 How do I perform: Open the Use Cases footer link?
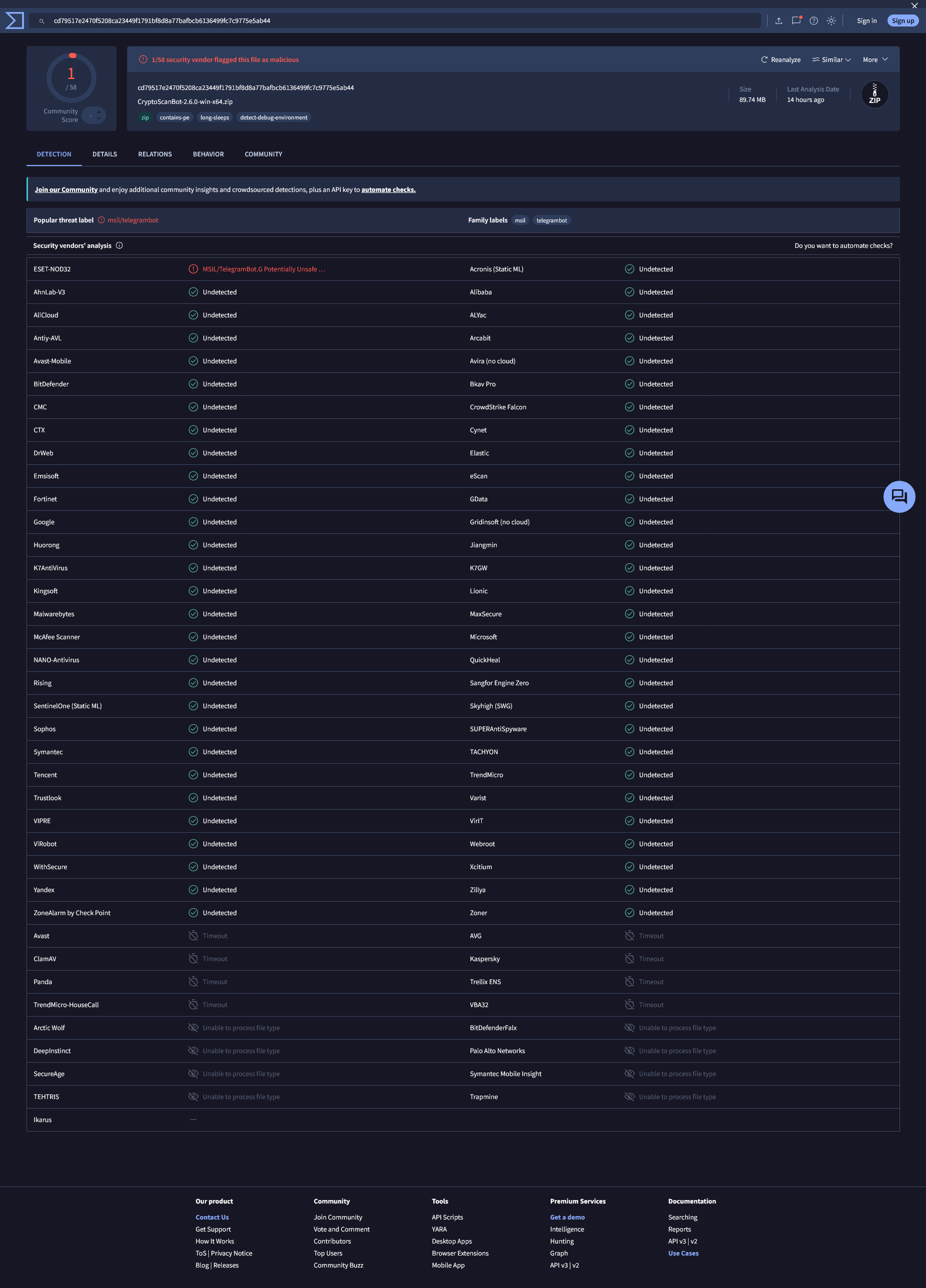pos(683,1253)
